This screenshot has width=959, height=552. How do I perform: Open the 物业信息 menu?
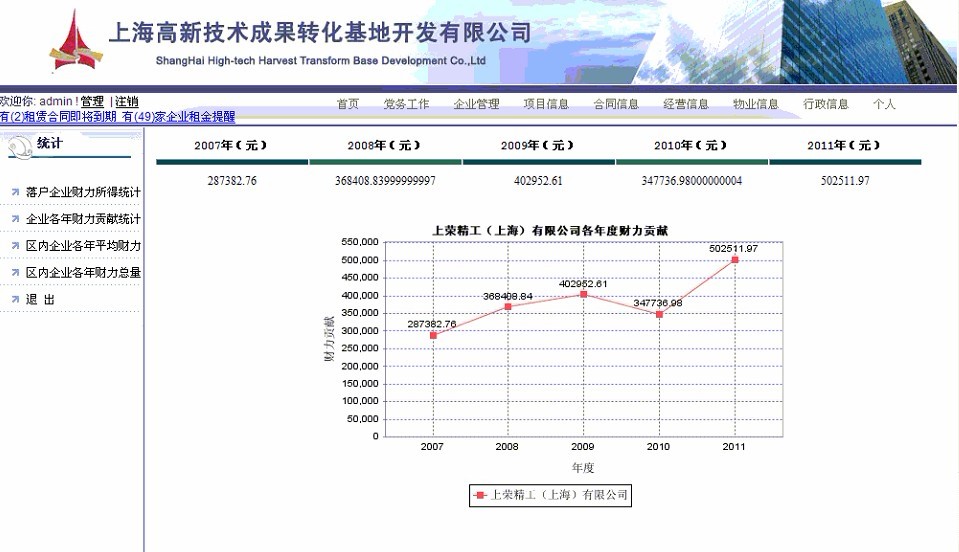756,104
